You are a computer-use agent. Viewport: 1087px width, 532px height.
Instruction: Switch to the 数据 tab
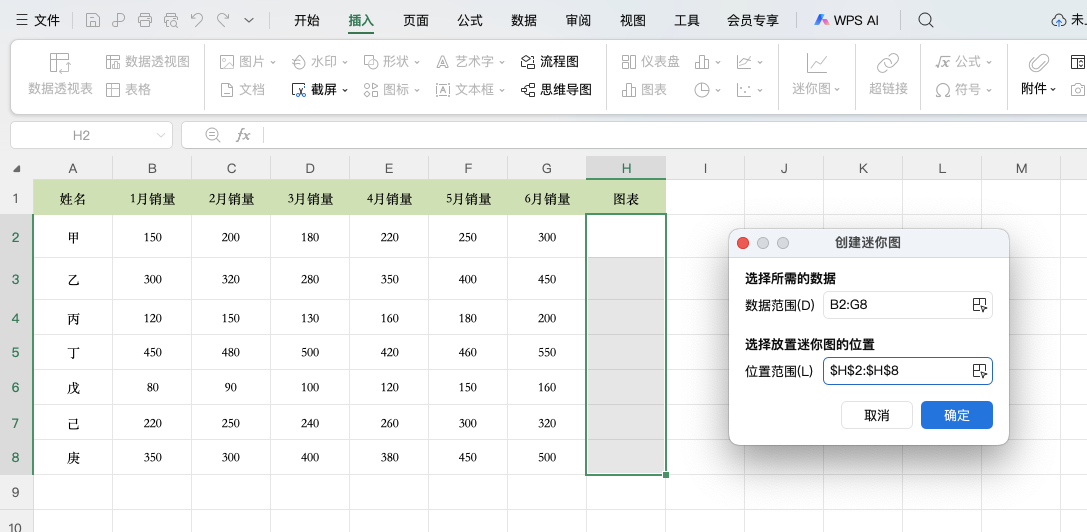524,20
